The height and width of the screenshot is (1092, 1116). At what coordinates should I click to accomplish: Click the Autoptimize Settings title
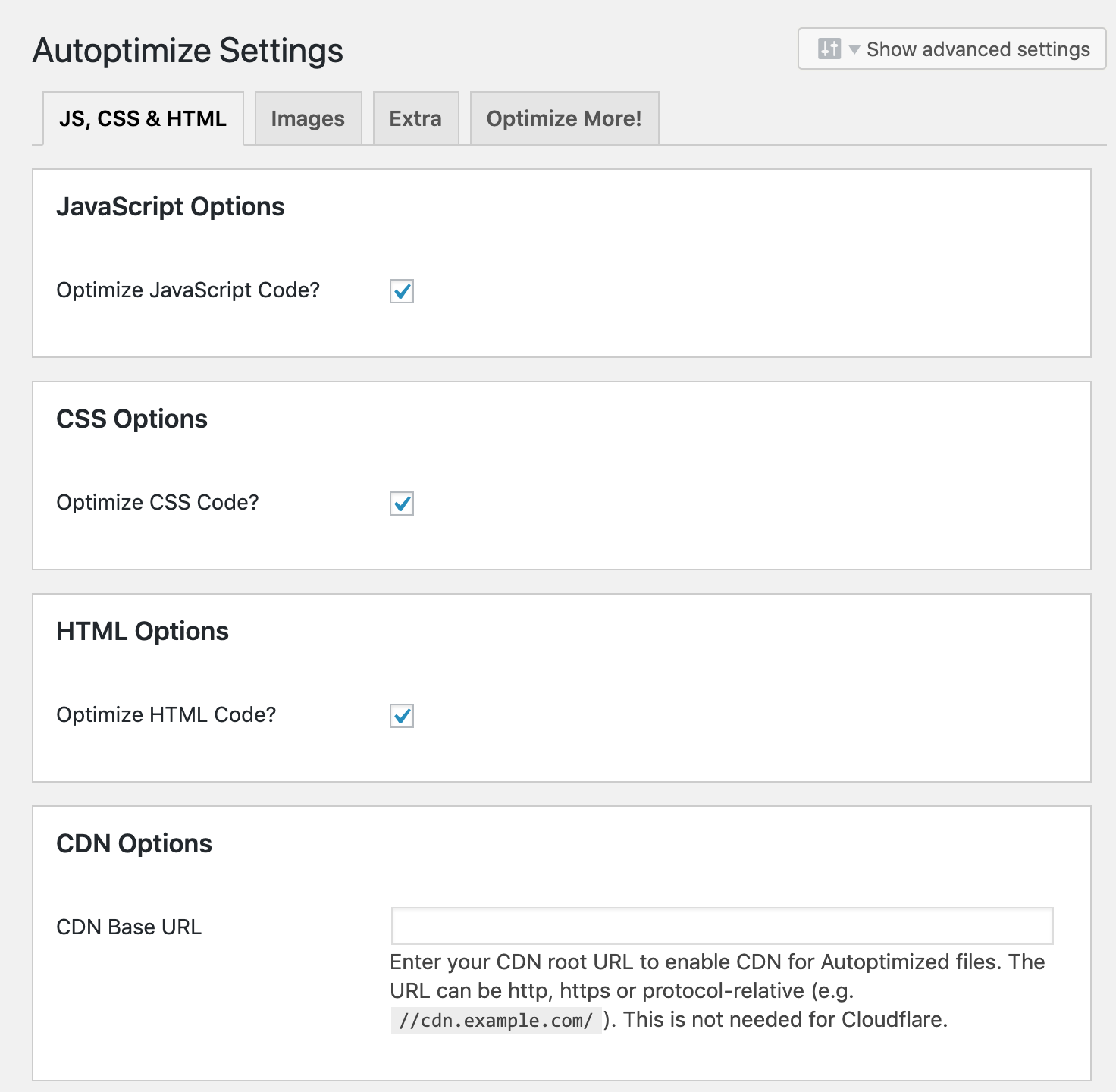[188, 50]
